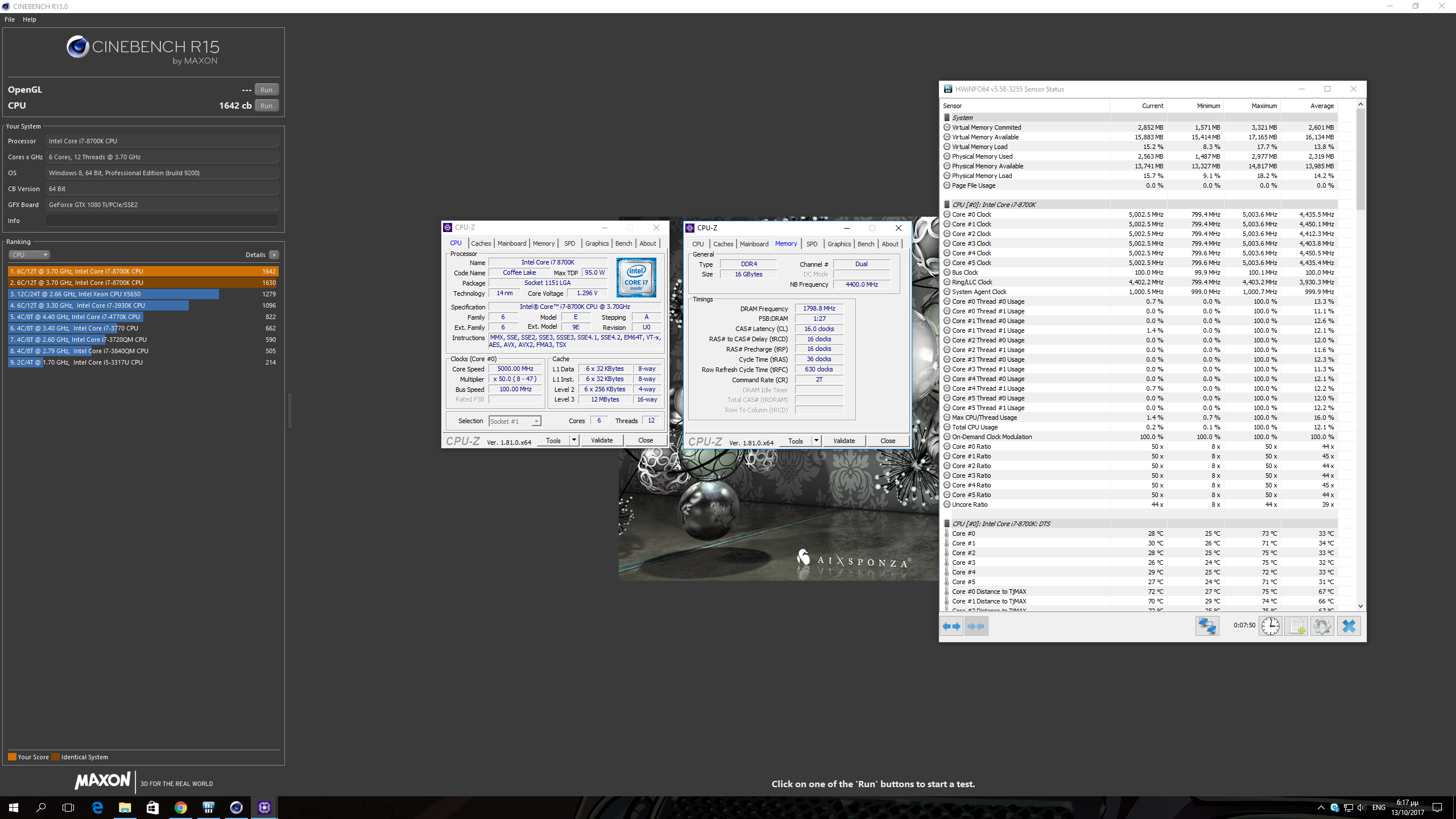Select i7-4770K ranking row
The image size is (1456, 819).
point(143,317)
